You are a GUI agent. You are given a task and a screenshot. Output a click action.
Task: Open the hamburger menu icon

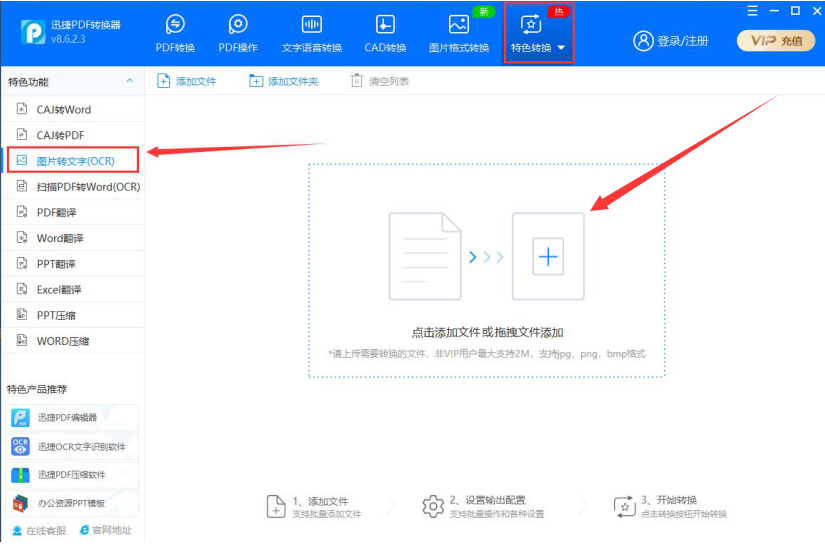point(752,11)
